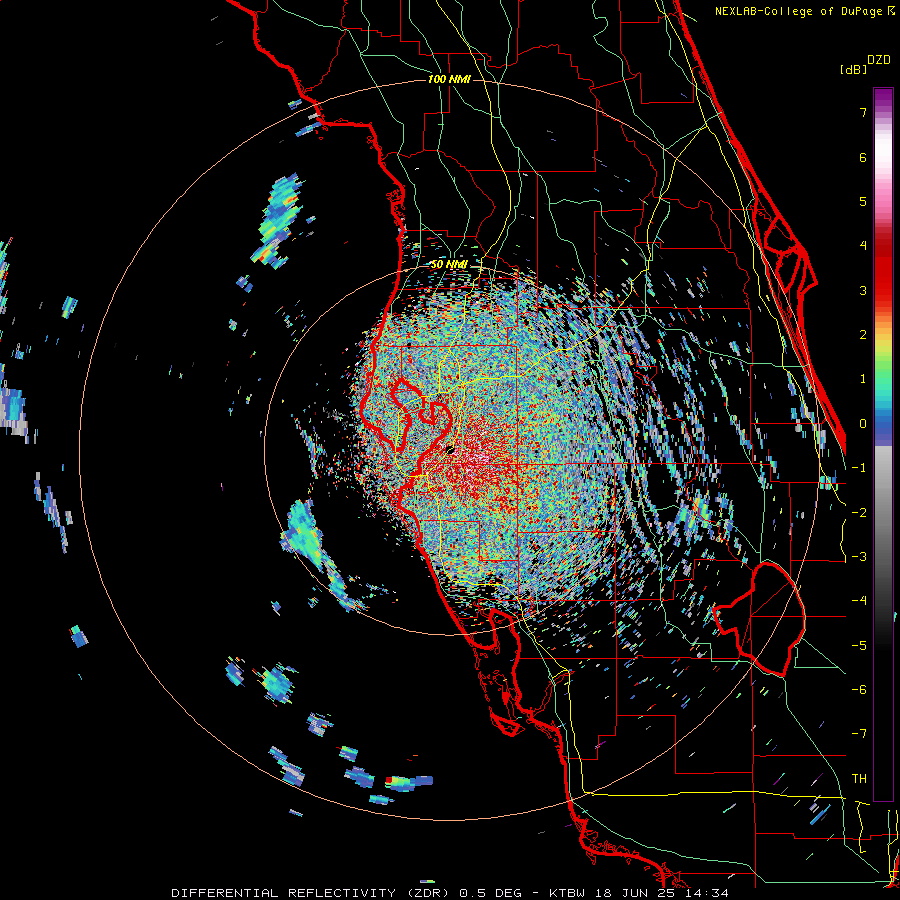900x900 pixels.
Task: Select the -4 value on color scale
Action: [859, 601]
